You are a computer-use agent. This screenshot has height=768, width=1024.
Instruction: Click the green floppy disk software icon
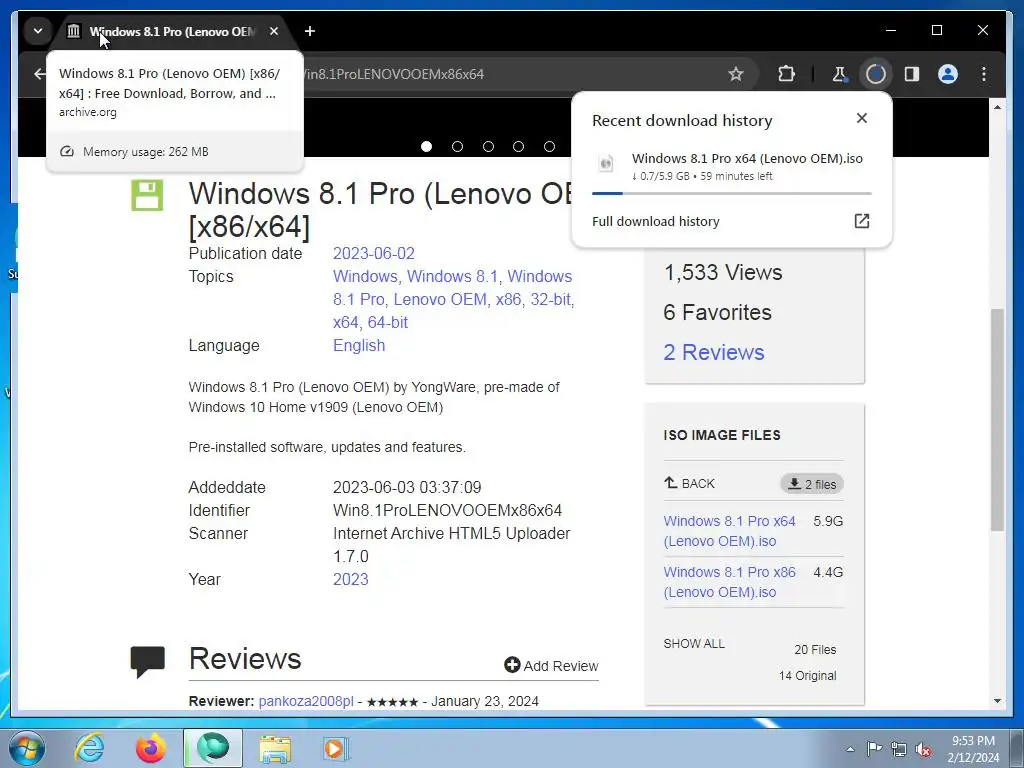pos(147,196)
